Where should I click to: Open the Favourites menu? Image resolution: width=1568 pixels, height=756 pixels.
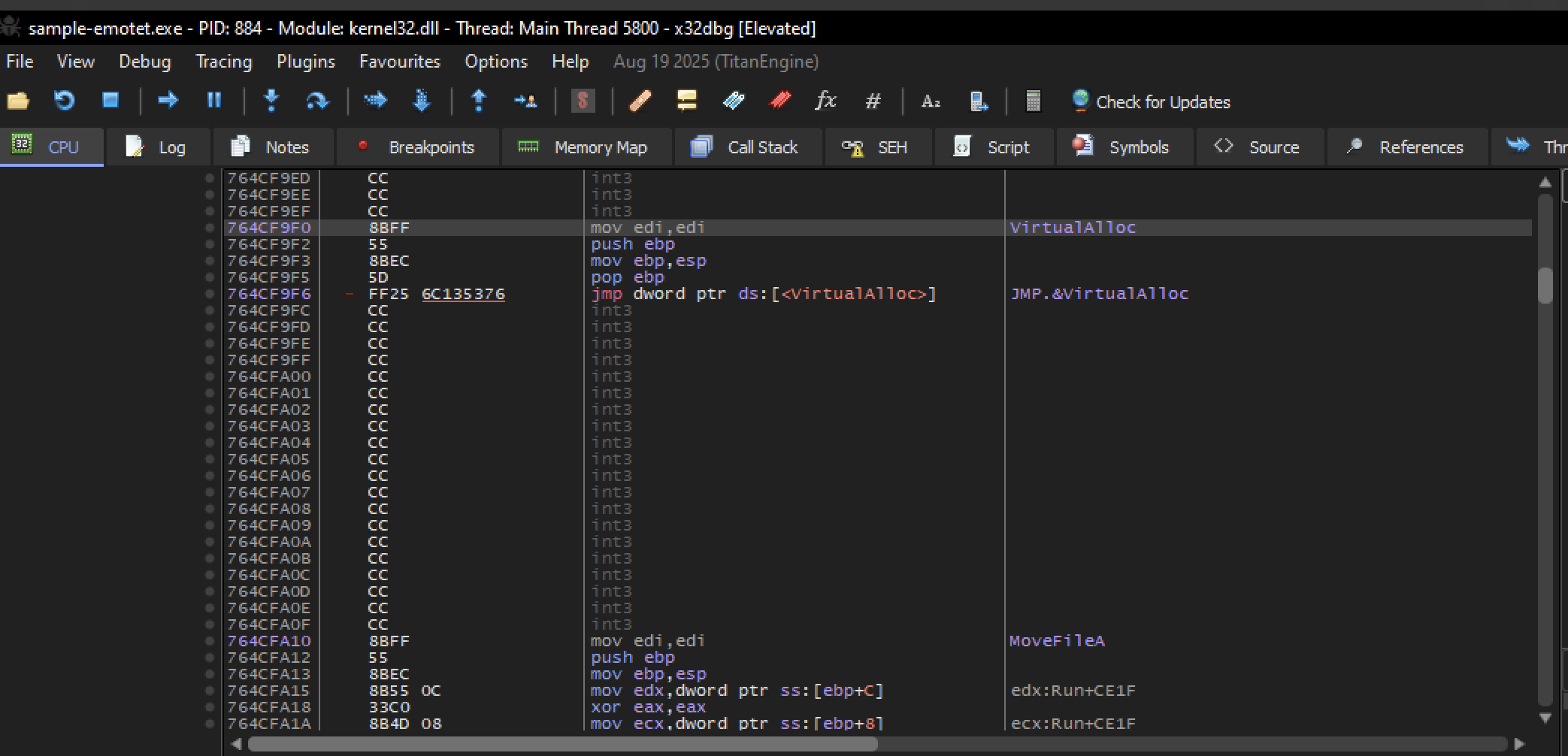pyautogui.click(x=400, y=62)
